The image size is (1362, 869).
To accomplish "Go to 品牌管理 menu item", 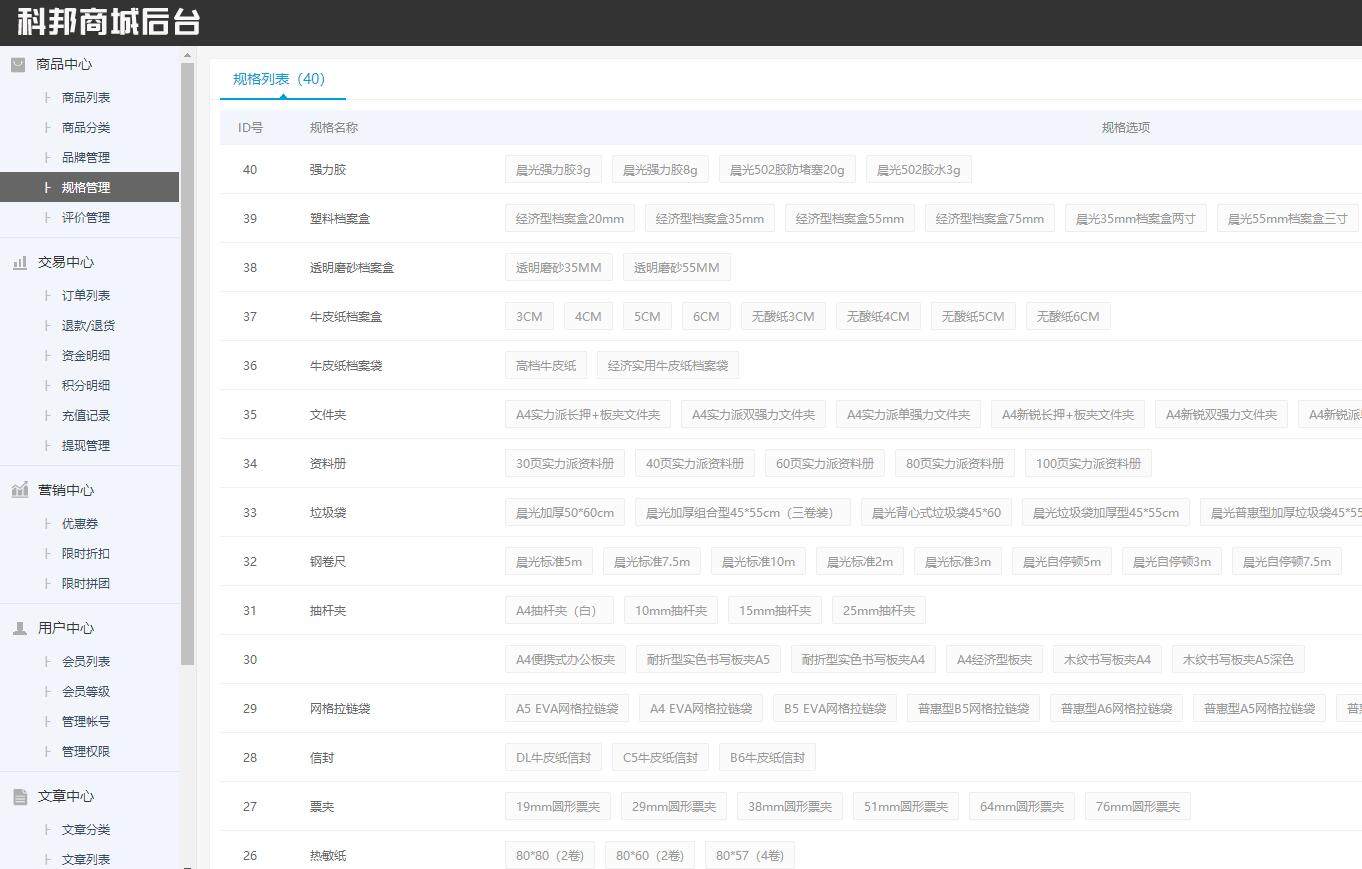I will click(86, 158).
